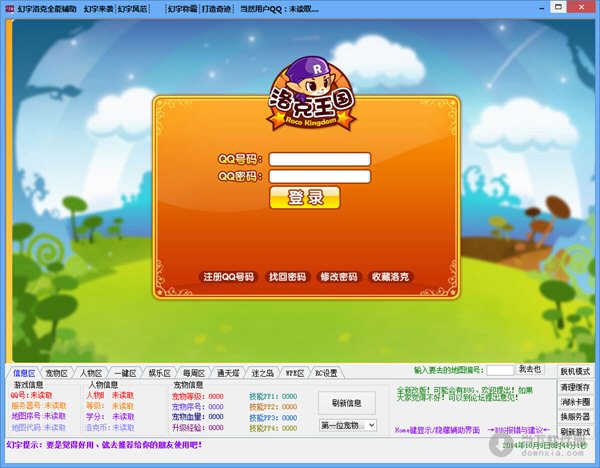600x468 pixels.
Task: Switch to the 宠物区 tab
Action: click(x=57, y=373)
